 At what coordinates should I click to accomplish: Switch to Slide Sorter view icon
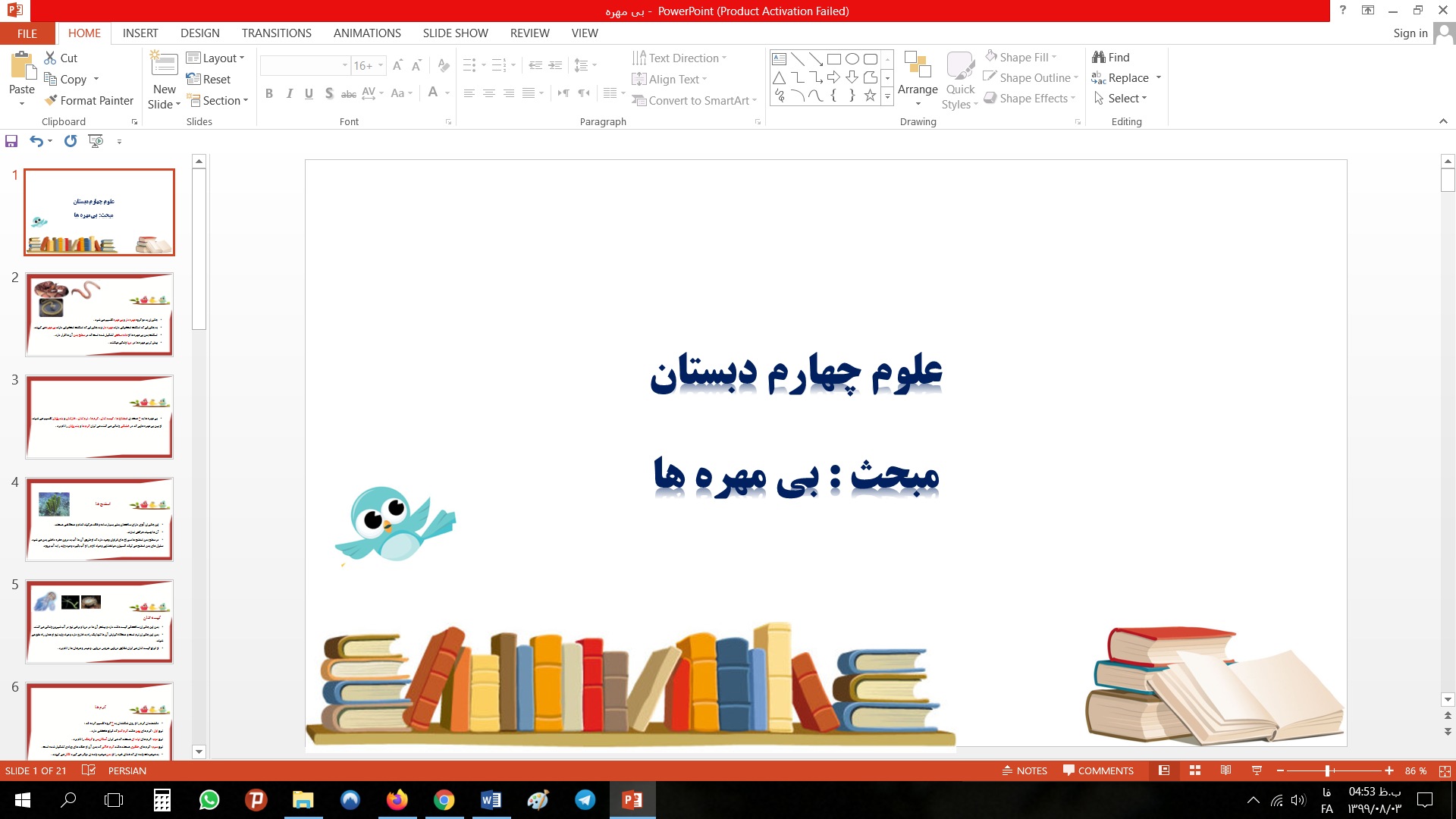click(1195, 770)
